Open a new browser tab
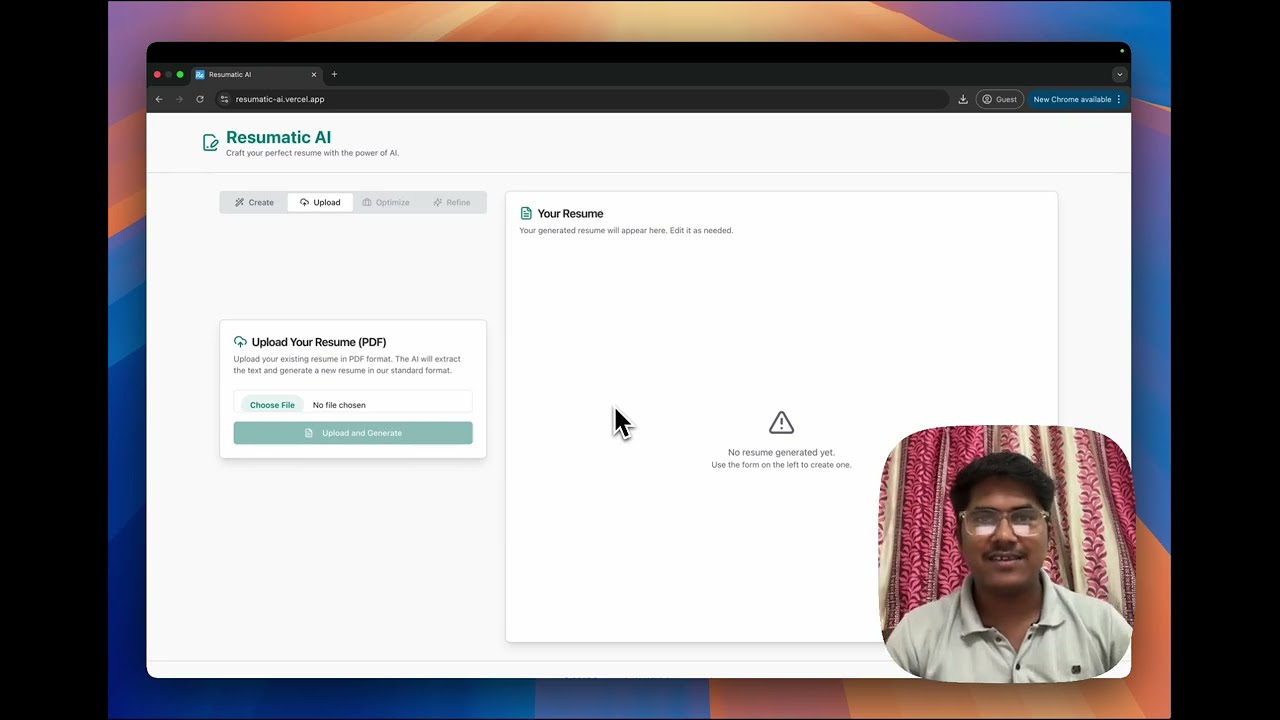 pyautogui.click(x=334, y=74)
